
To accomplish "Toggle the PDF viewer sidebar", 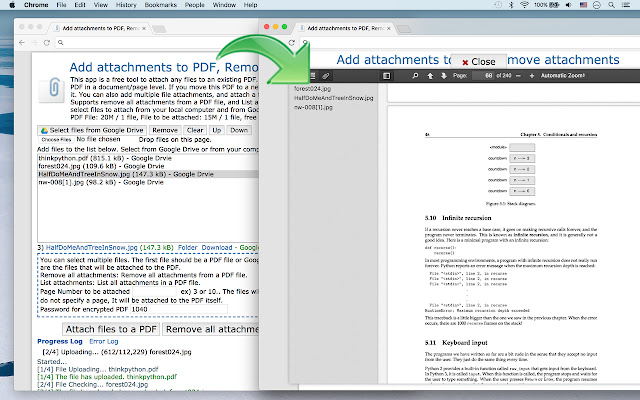I will [387, 76].
